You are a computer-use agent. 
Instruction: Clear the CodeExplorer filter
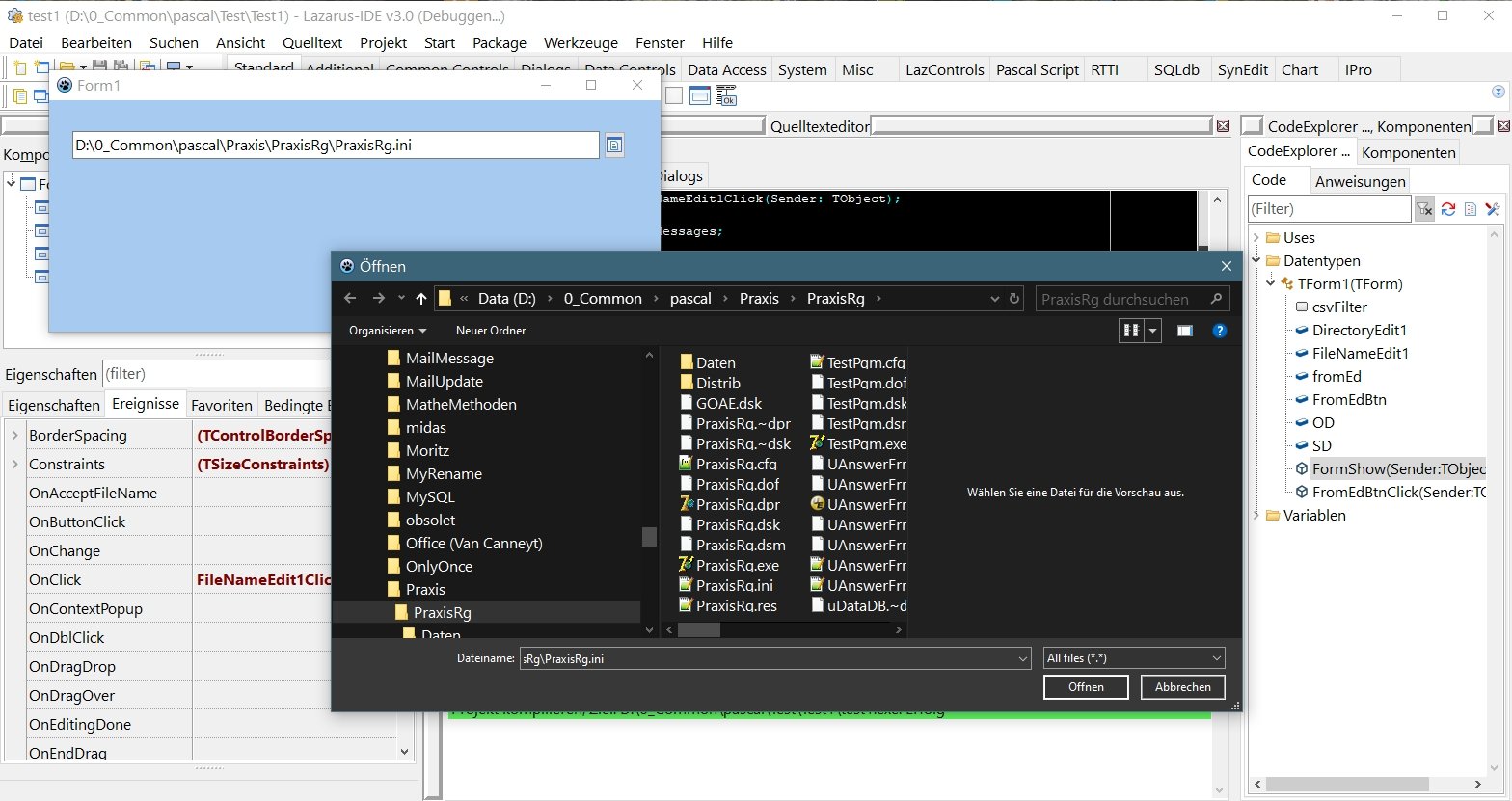1424,209
